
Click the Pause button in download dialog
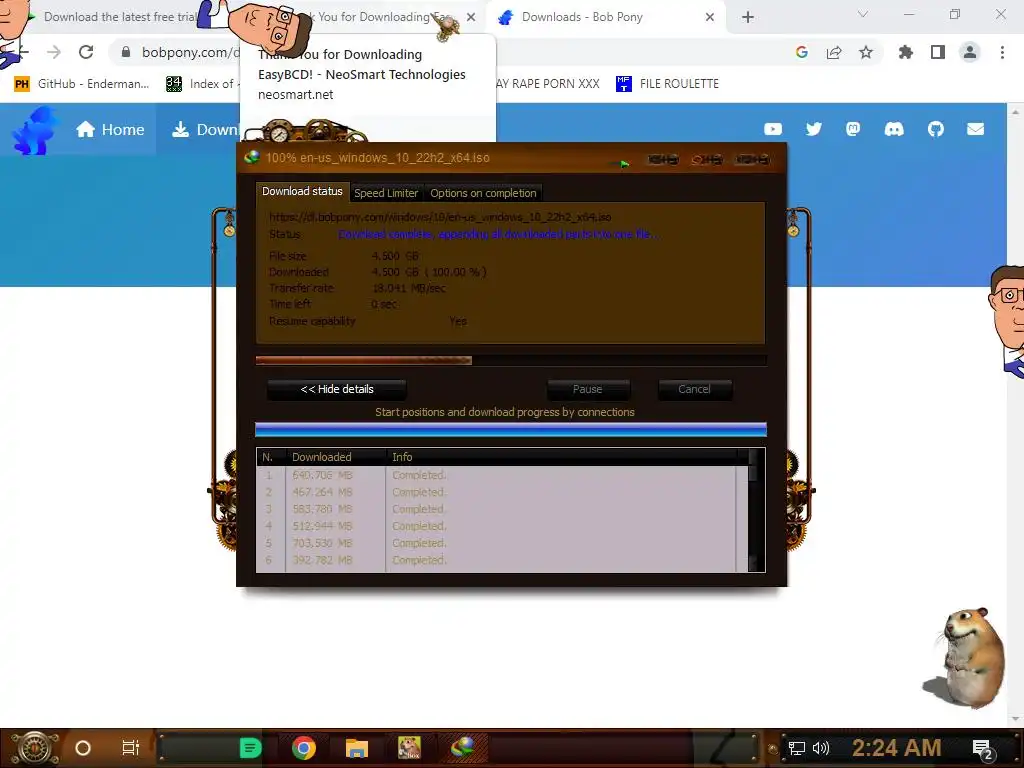[x=588, y=389]
